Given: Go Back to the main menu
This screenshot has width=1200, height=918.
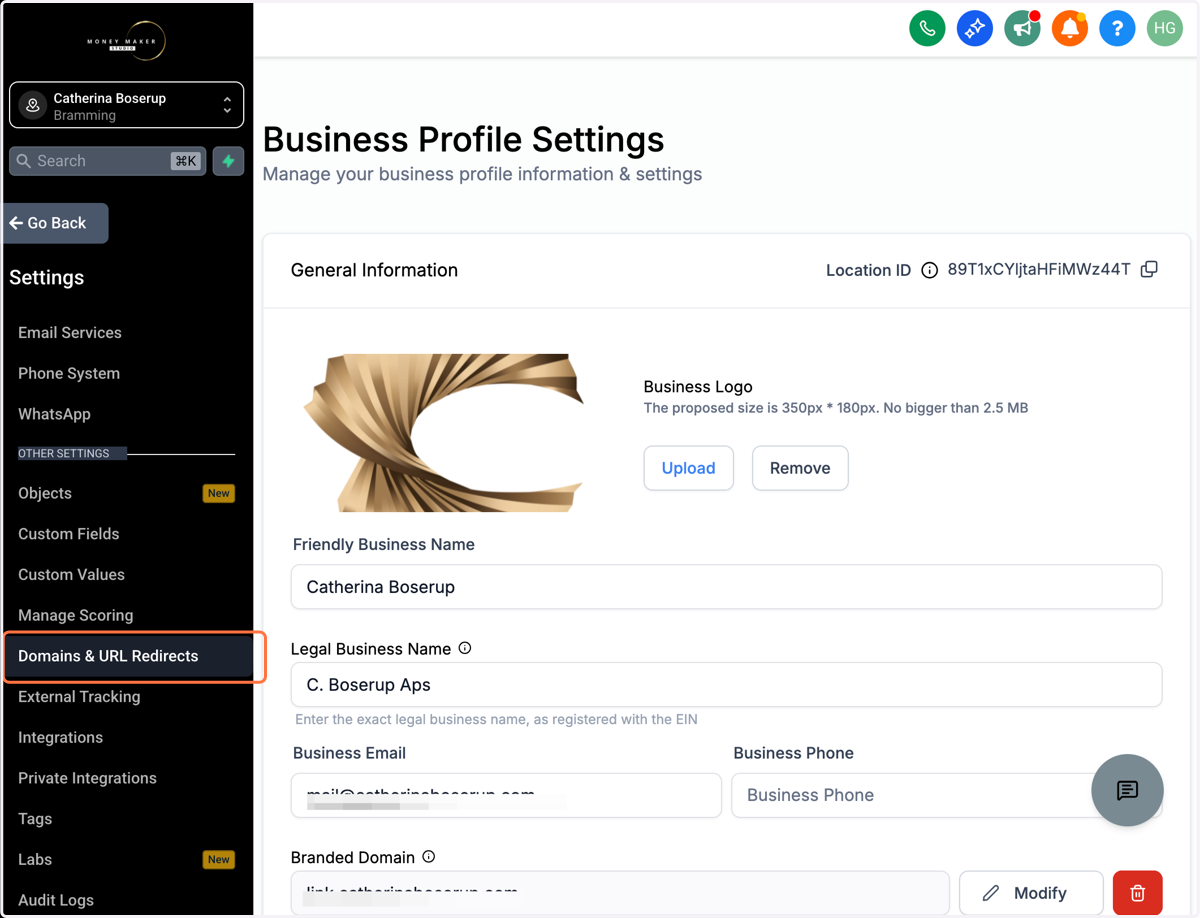Looking at the screenshot, I should 55,223.
